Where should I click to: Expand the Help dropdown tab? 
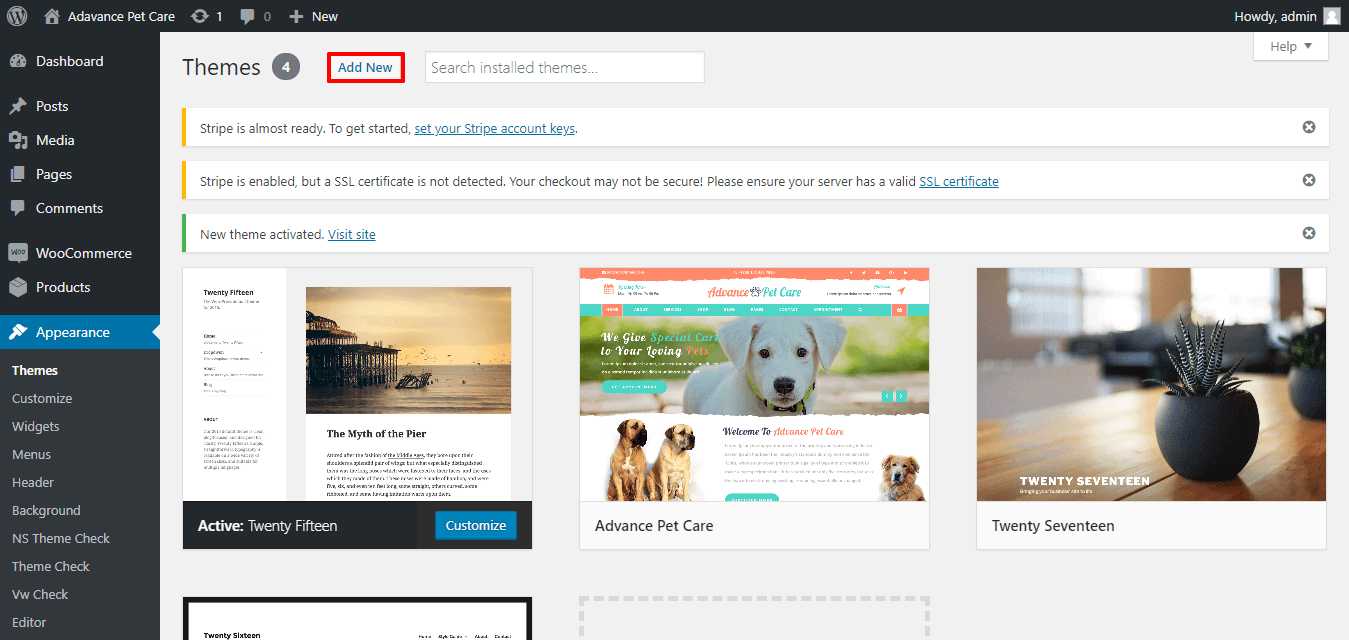1290,46
